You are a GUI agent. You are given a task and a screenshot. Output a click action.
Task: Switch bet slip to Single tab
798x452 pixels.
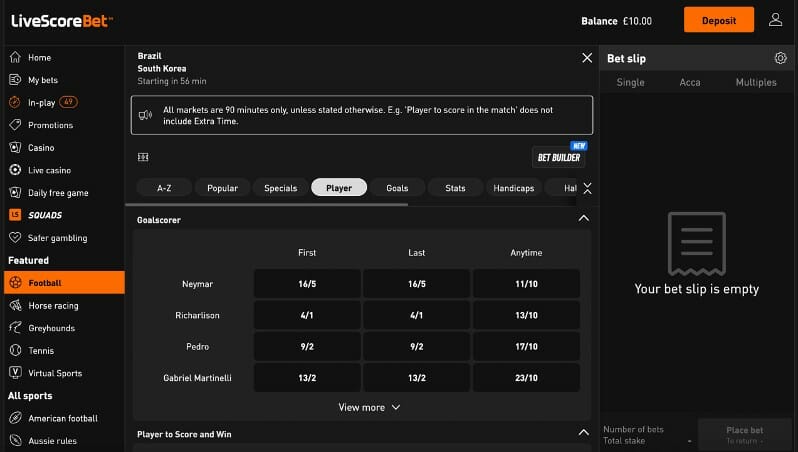631,82
